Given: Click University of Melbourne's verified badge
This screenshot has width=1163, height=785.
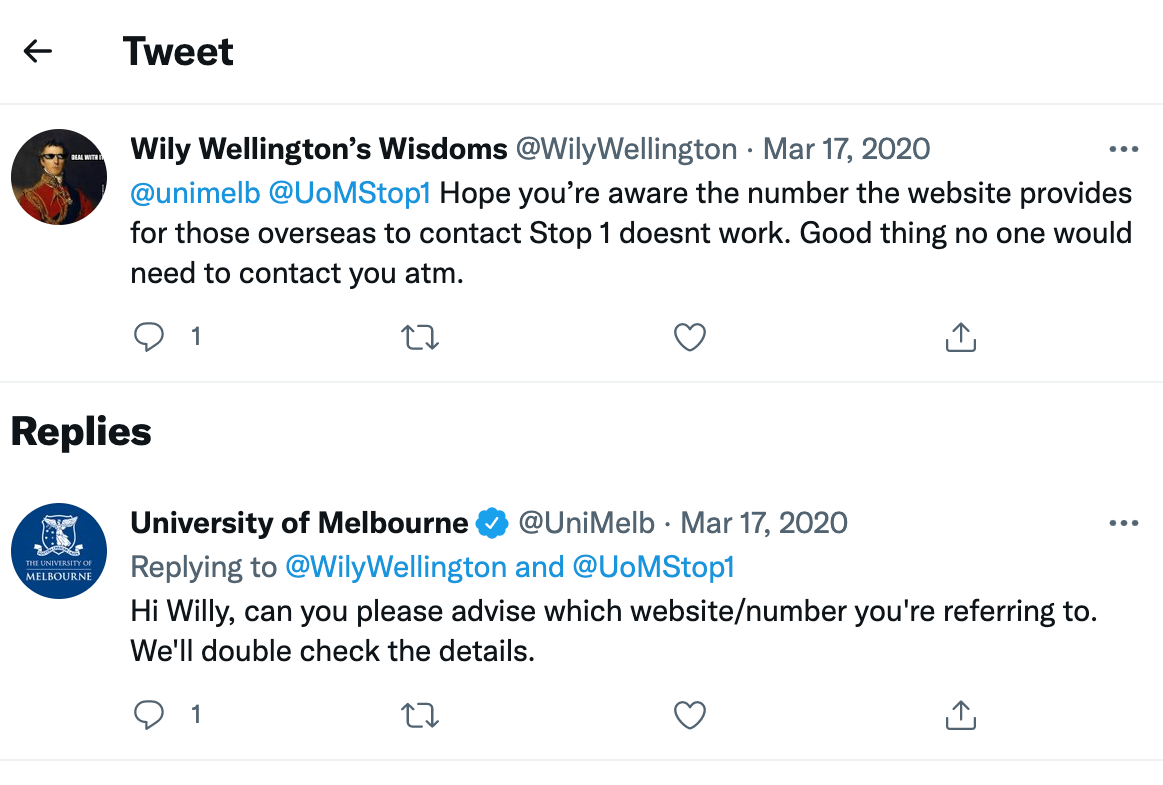Looking at the screenshot, I should 492,523.
